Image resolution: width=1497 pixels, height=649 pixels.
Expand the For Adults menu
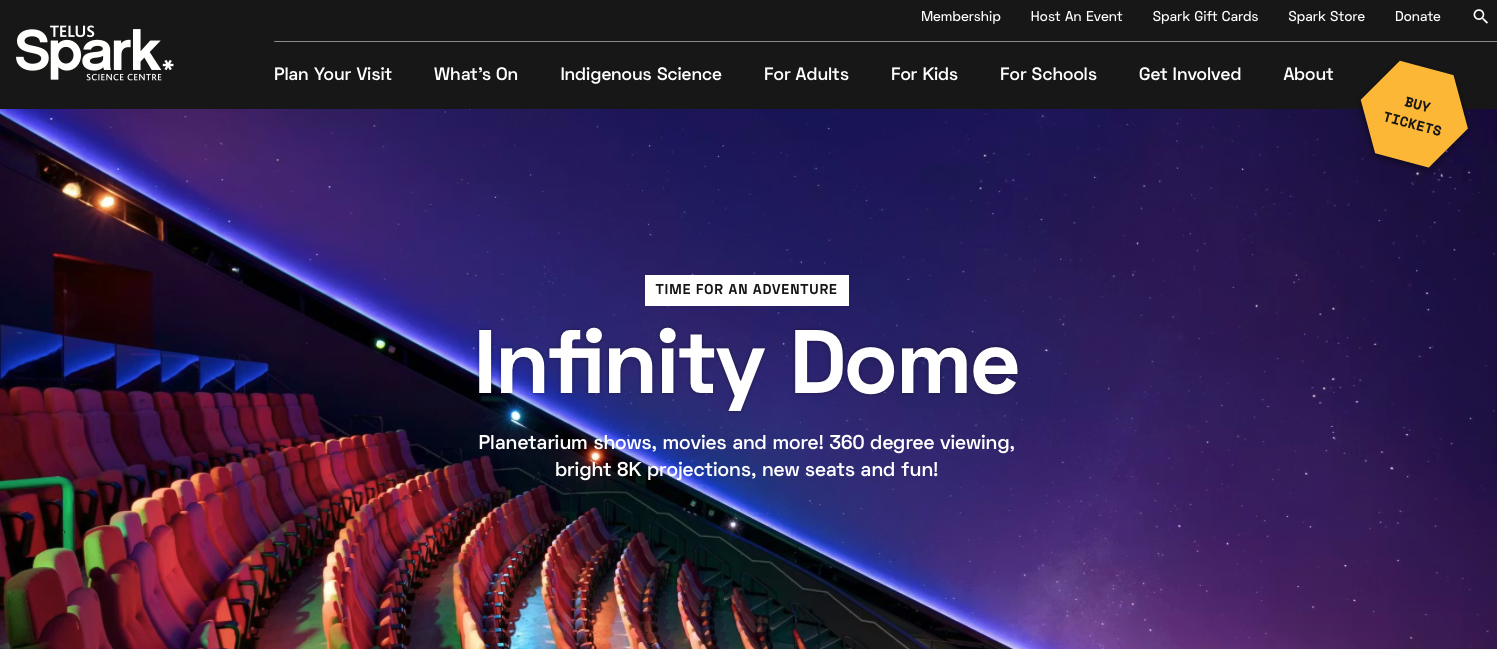(806, 74)
